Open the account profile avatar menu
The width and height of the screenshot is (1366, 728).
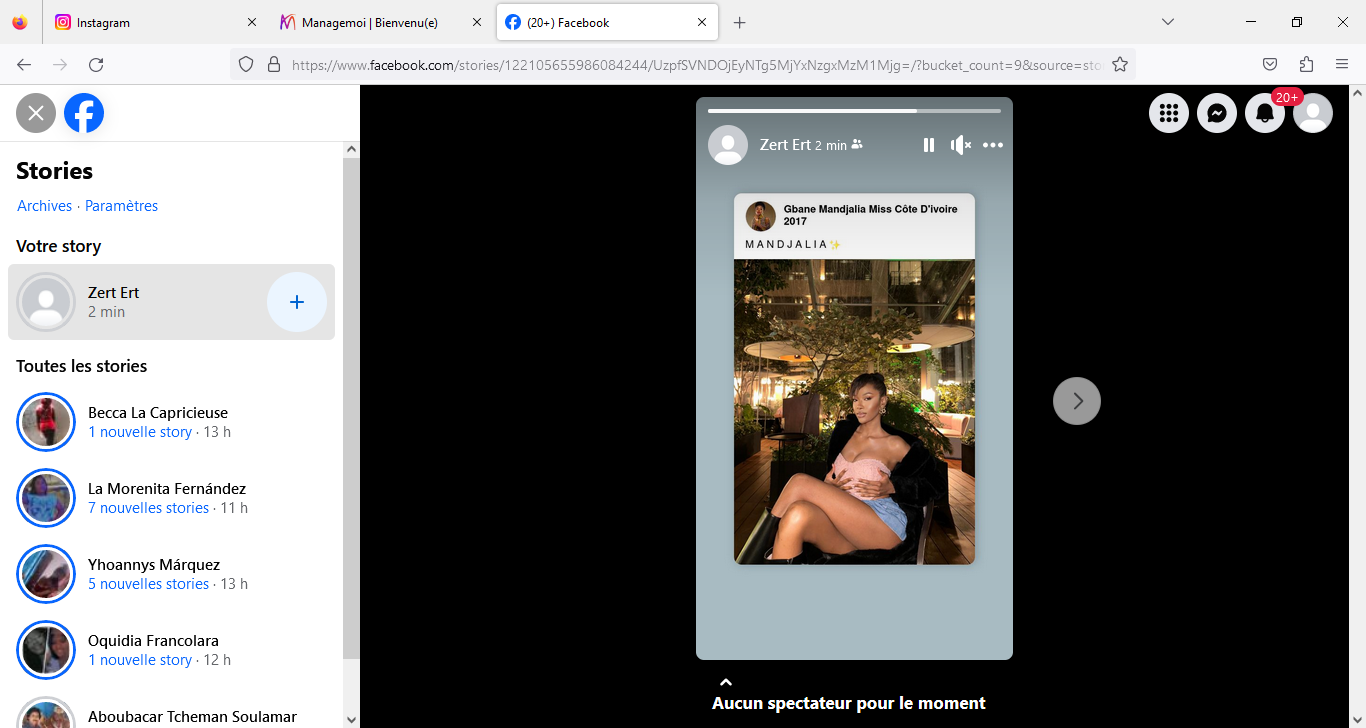pos(1313,113)
